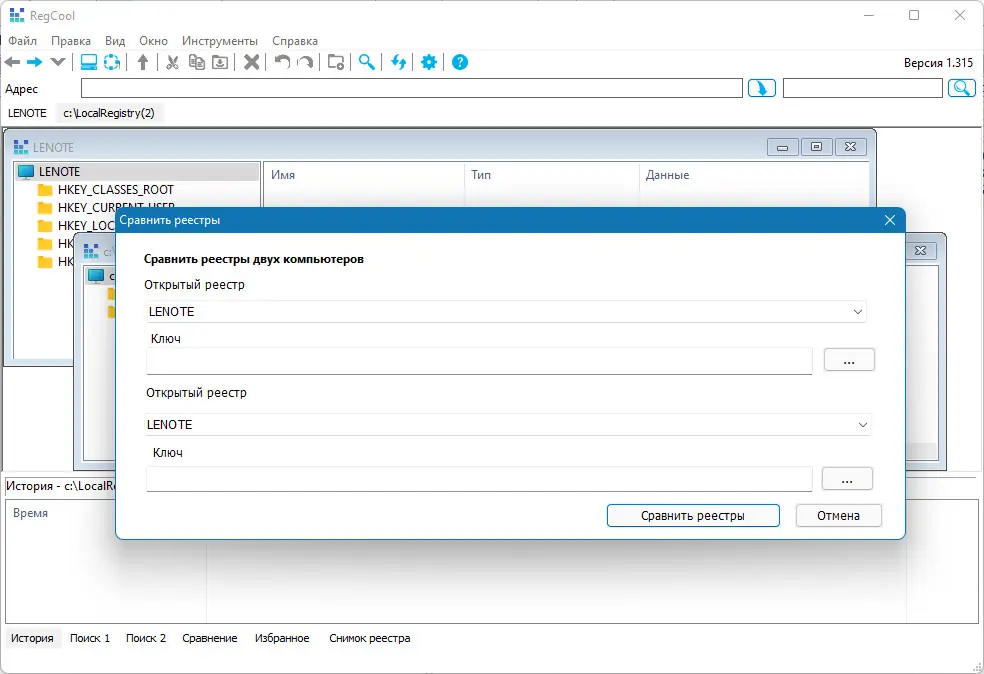
Task: Click the quick search text box at top right
Action: click(863, 88)
